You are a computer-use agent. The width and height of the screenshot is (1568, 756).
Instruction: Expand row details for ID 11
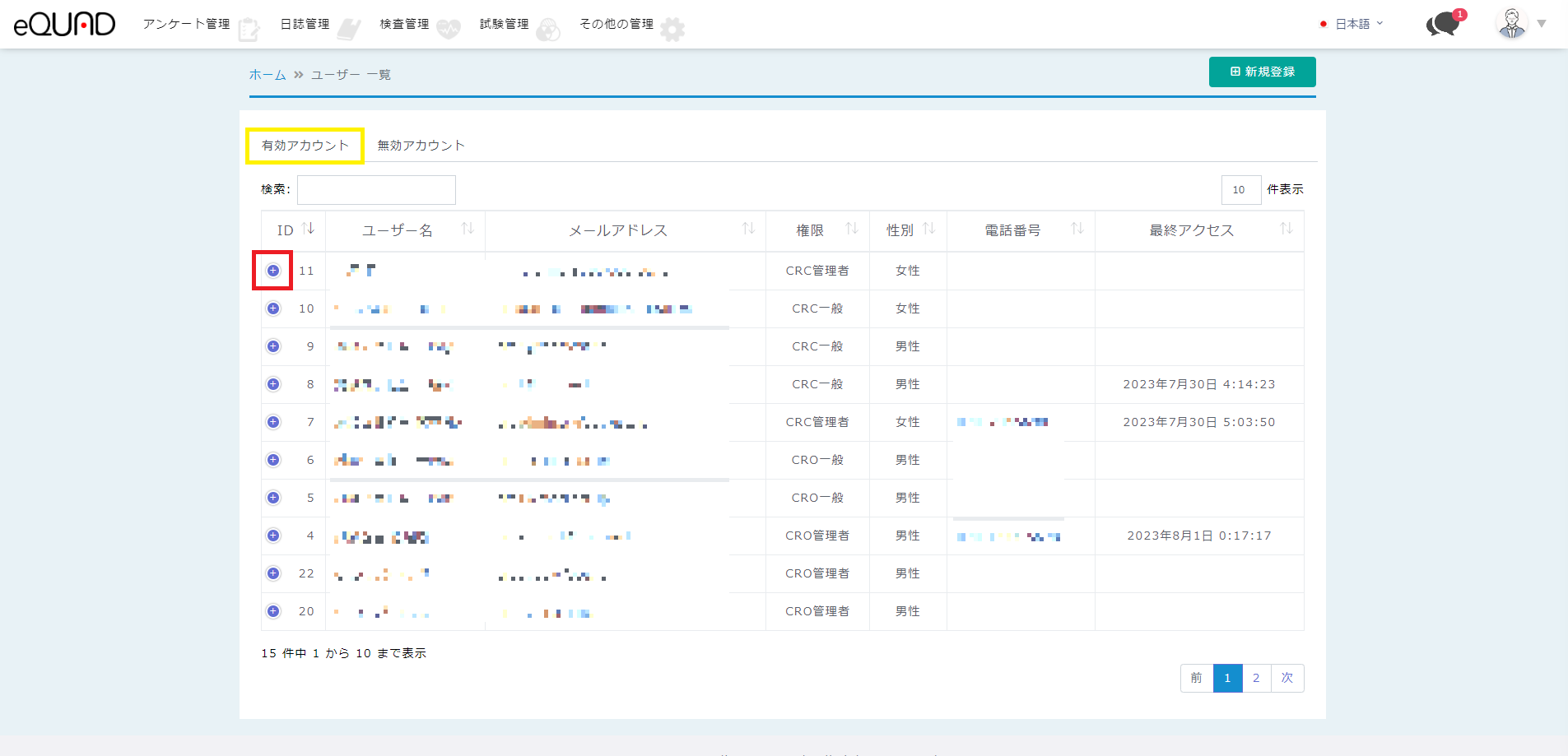tap(273, 271)
